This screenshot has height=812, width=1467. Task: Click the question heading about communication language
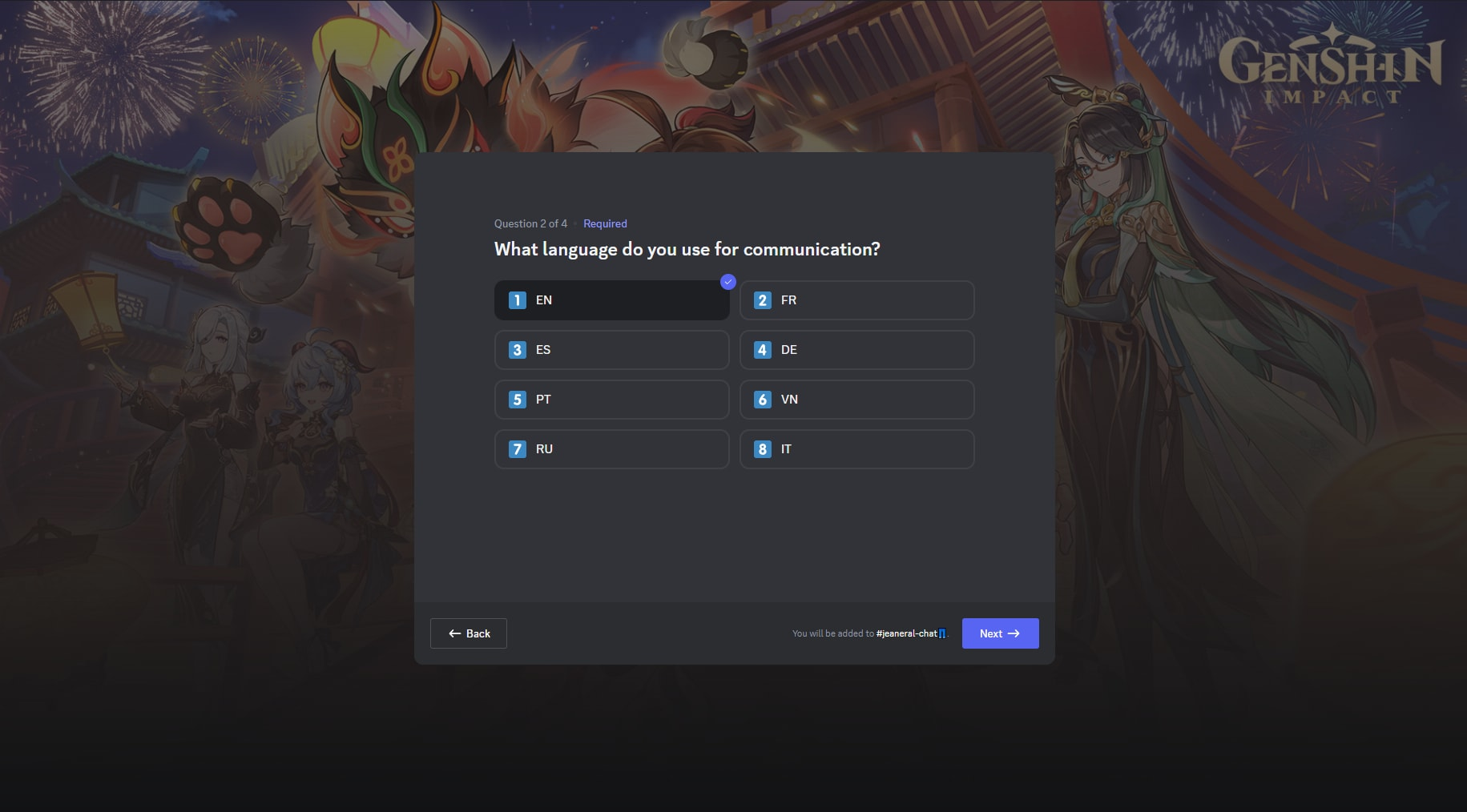(687, 249)
